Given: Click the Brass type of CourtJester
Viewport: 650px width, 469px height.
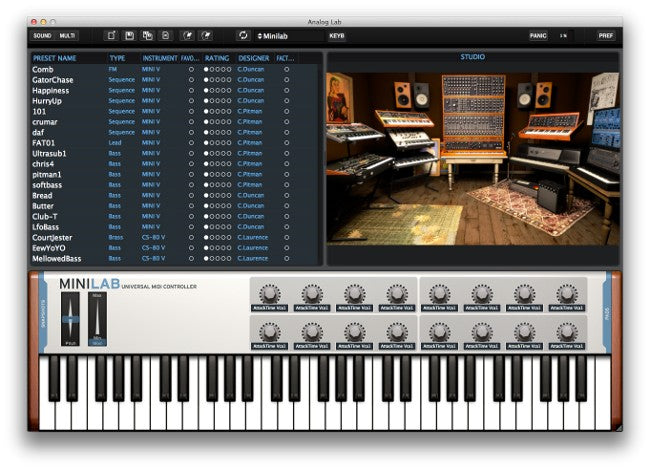Looking at the screenshot, I should pos(116,238).
